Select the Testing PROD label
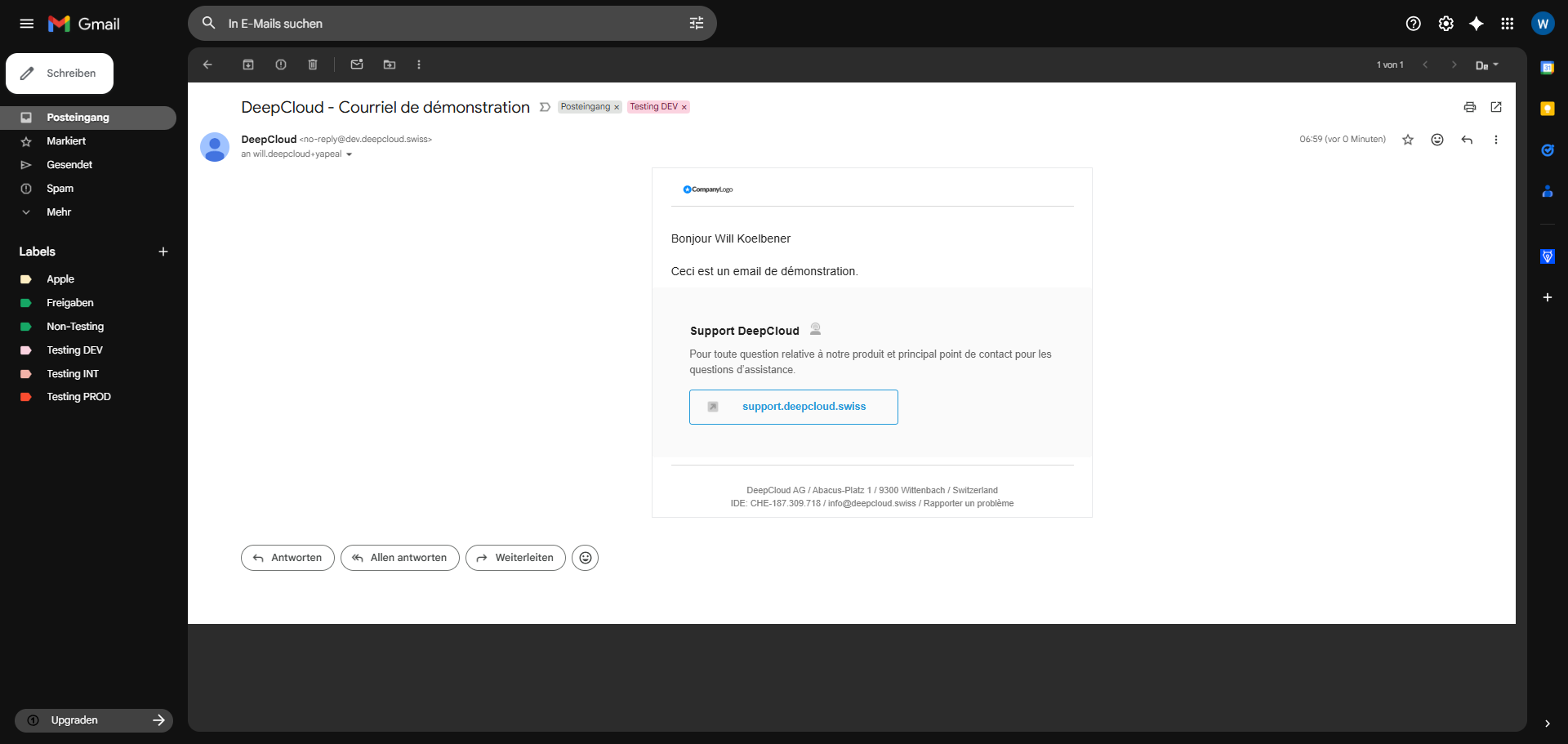Image resolution: width=1568 pixels, height=744 pixels. (x=78, y=397)
